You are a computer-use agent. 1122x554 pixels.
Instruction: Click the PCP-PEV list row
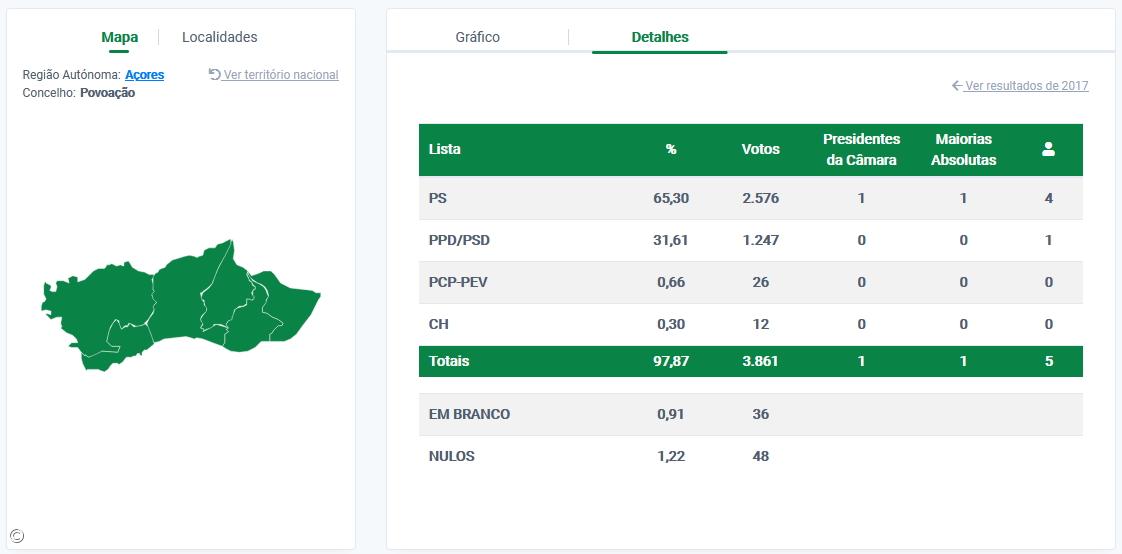(750, 282)
